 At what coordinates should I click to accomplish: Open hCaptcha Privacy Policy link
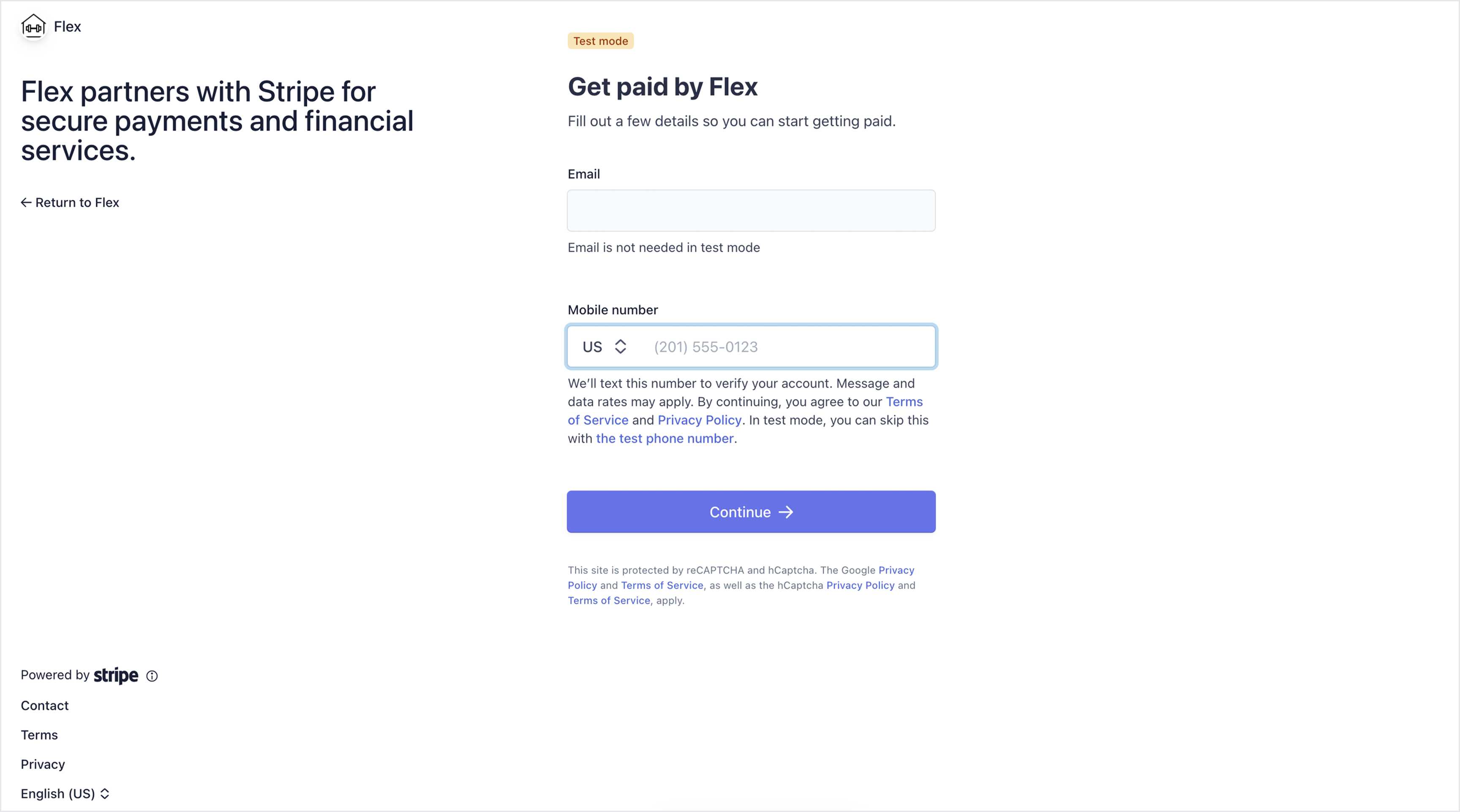pyautogui.click(x=861, y=586)
